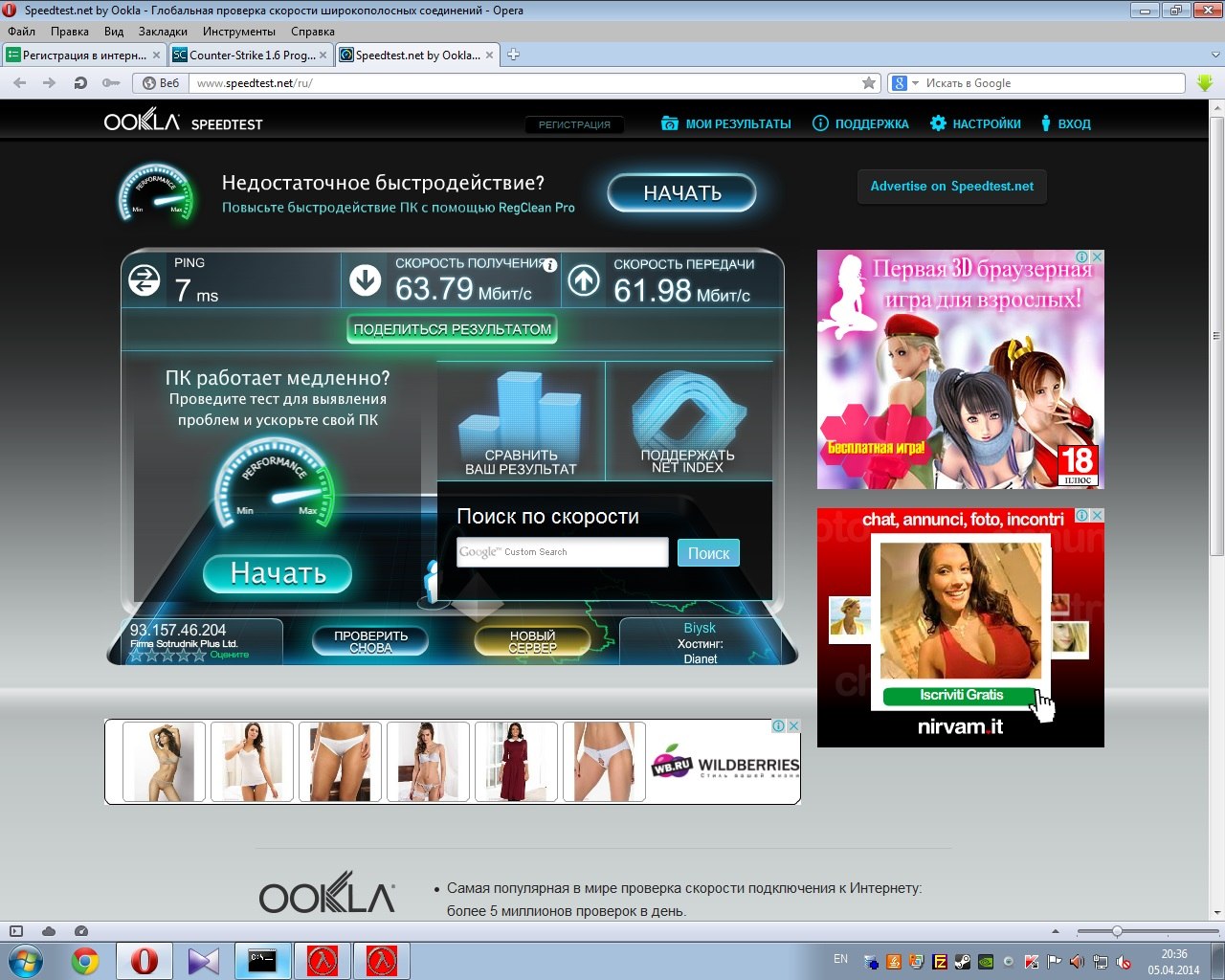1225x980 pixels.
Task: Focus the Искать в Google search box
Action: tap(1053, 83)
